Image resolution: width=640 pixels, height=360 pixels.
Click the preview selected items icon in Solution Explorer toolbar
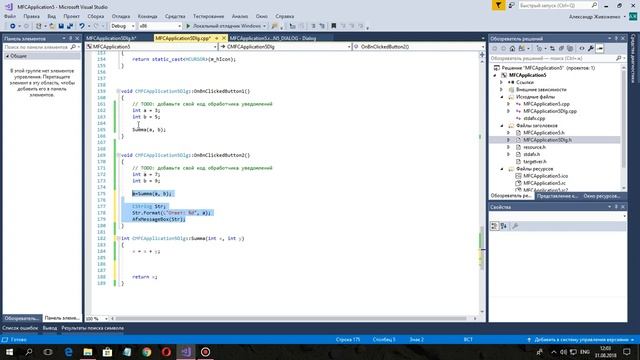pos(600,49)
